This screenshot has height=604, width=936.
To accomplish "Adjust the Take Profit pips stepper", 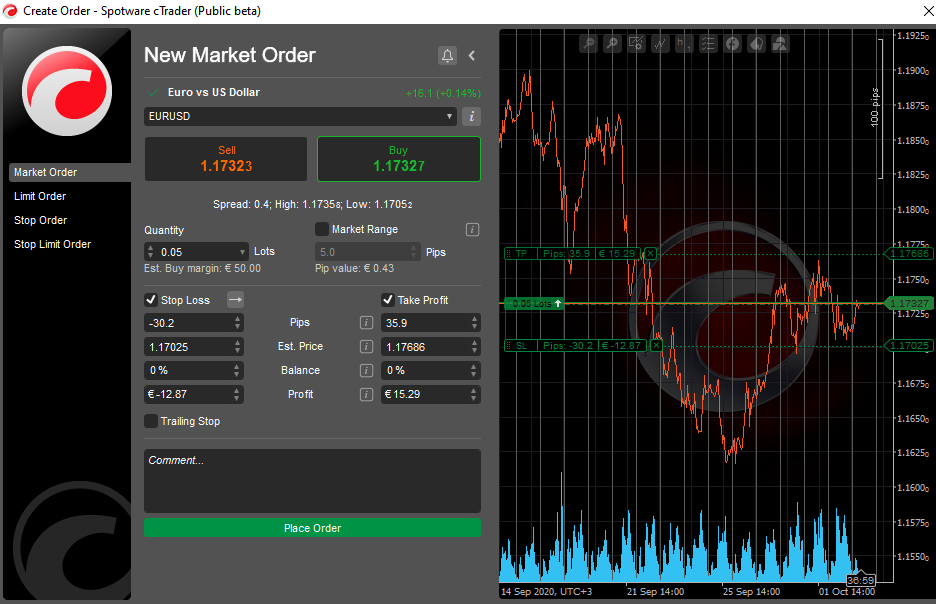I will tap(475, 323).
